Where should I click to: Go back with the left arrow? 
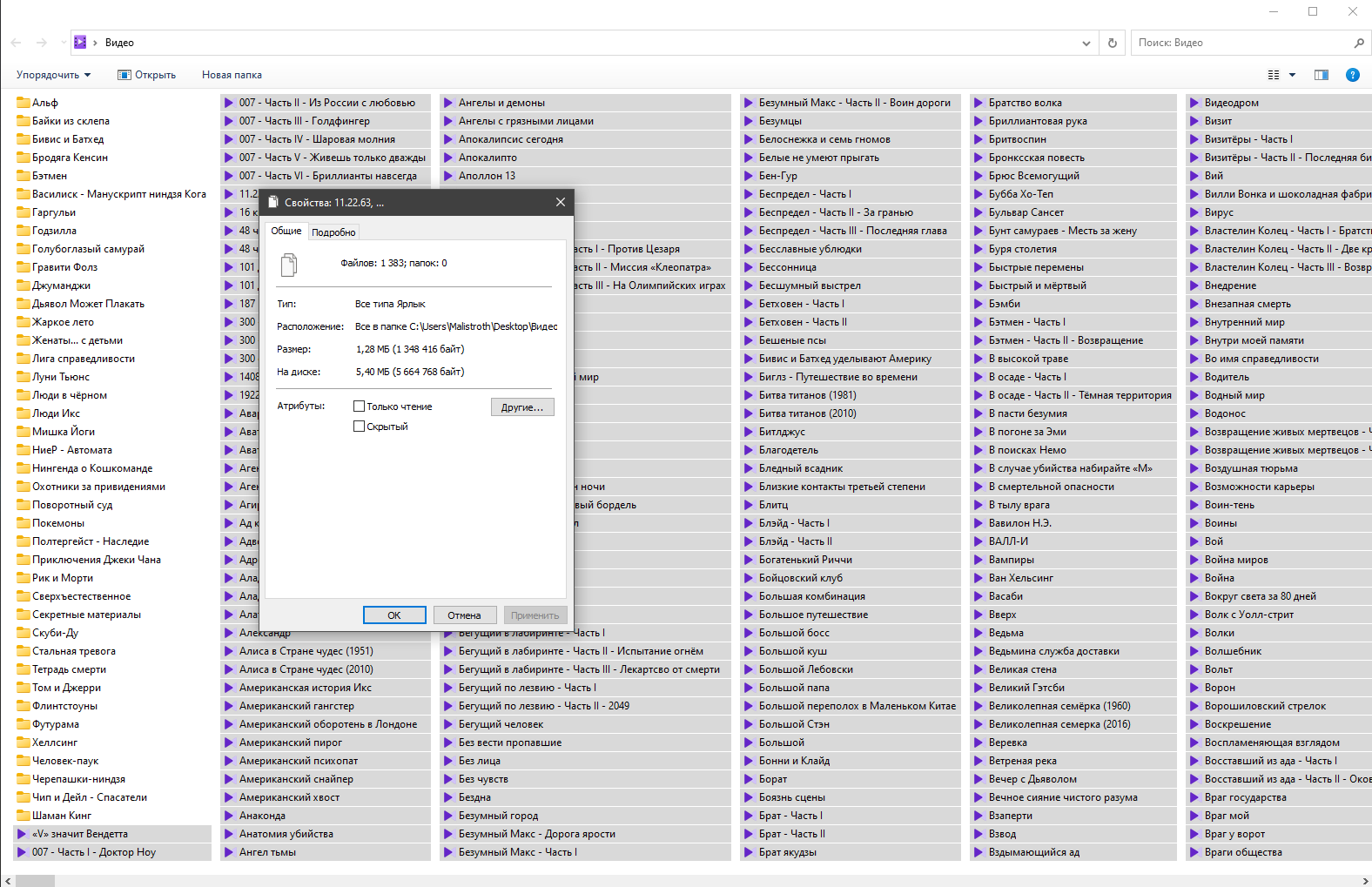[x=16, y=43]
